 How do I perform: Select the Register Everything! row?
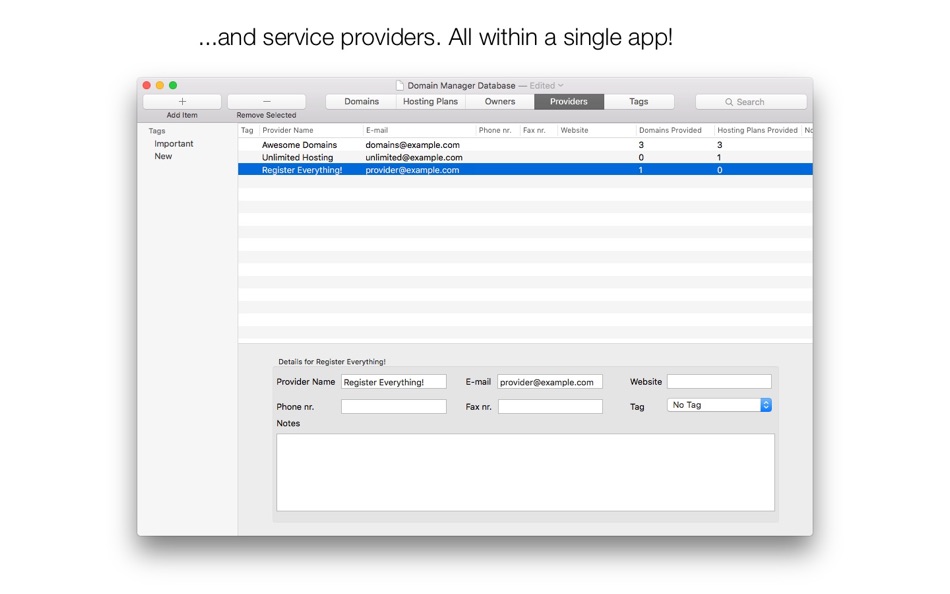(x=525, y=170)
